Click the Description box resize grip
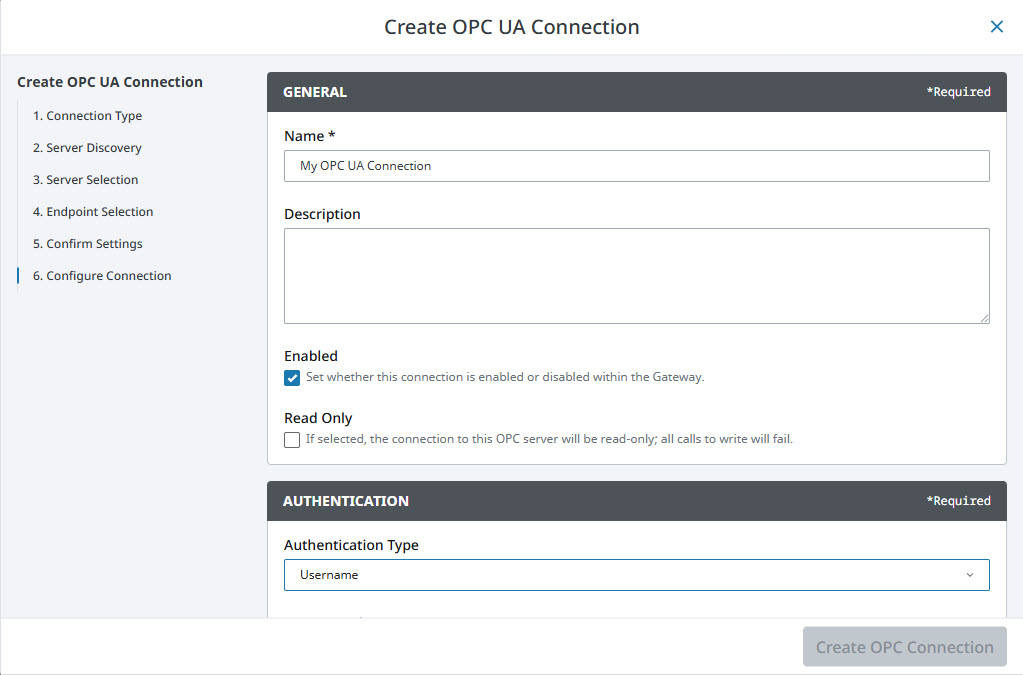The height and width of the screenshot is (675, 1023). pos(985,318)
